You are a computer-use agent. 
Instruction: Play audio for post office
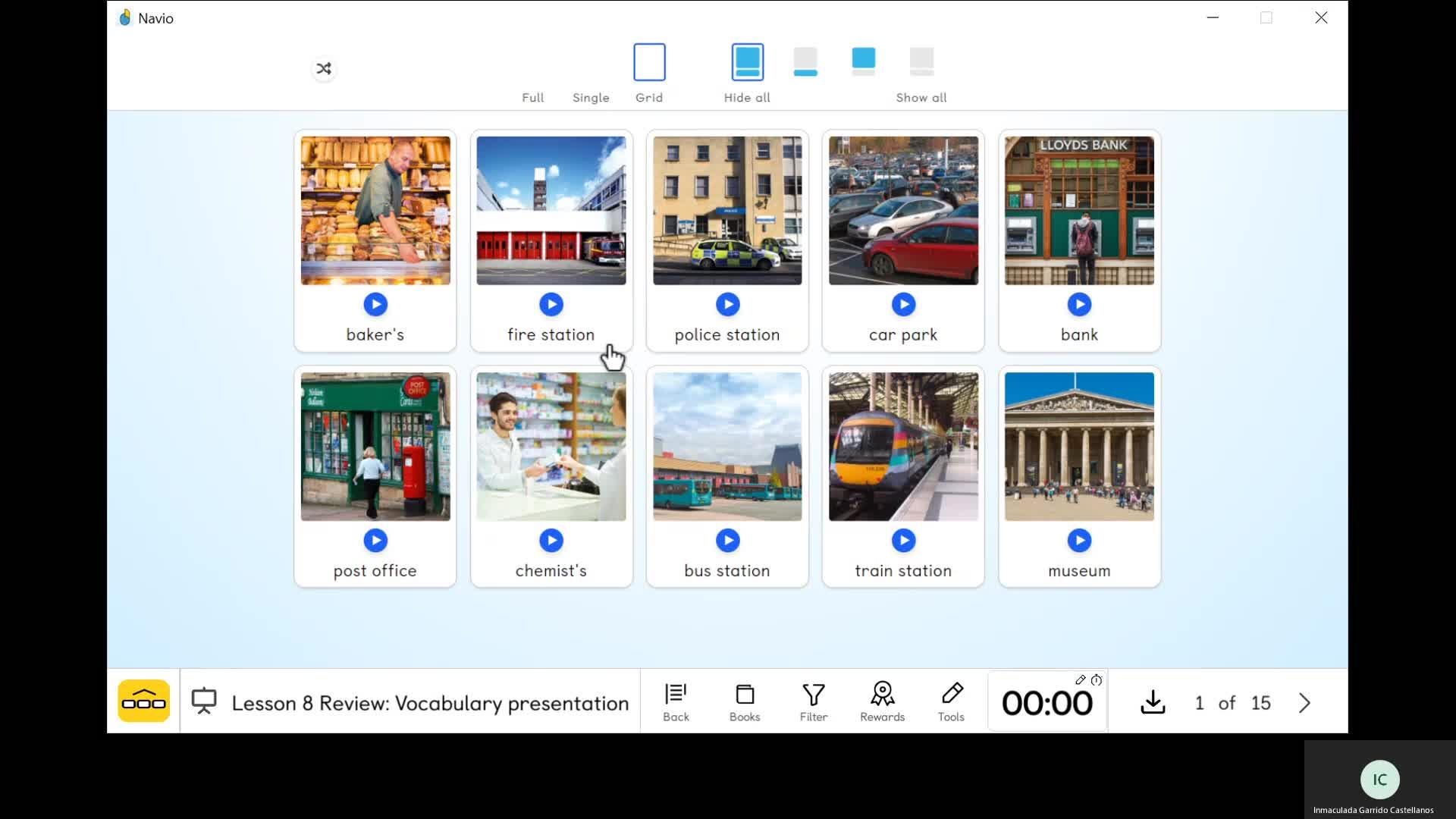point(375,541)
